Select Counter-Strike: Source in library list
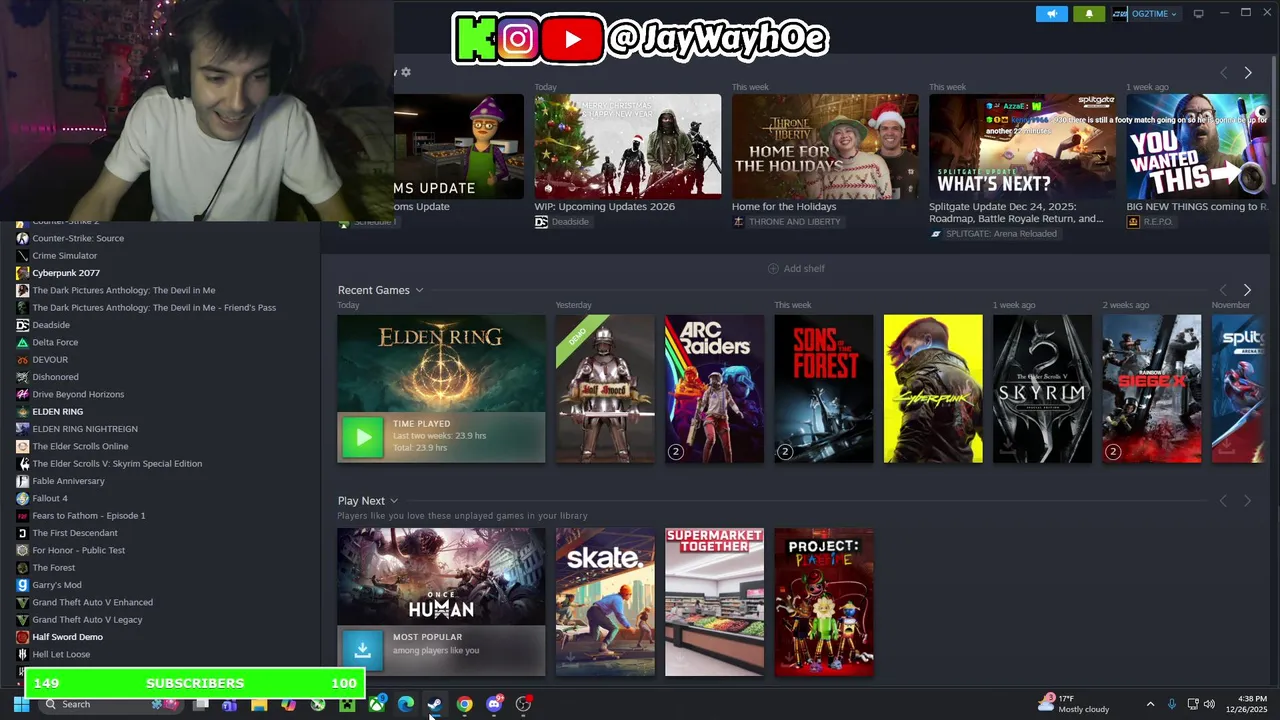Image resolution: width=1280 pixels, height=720 pixels. (78, 238)
